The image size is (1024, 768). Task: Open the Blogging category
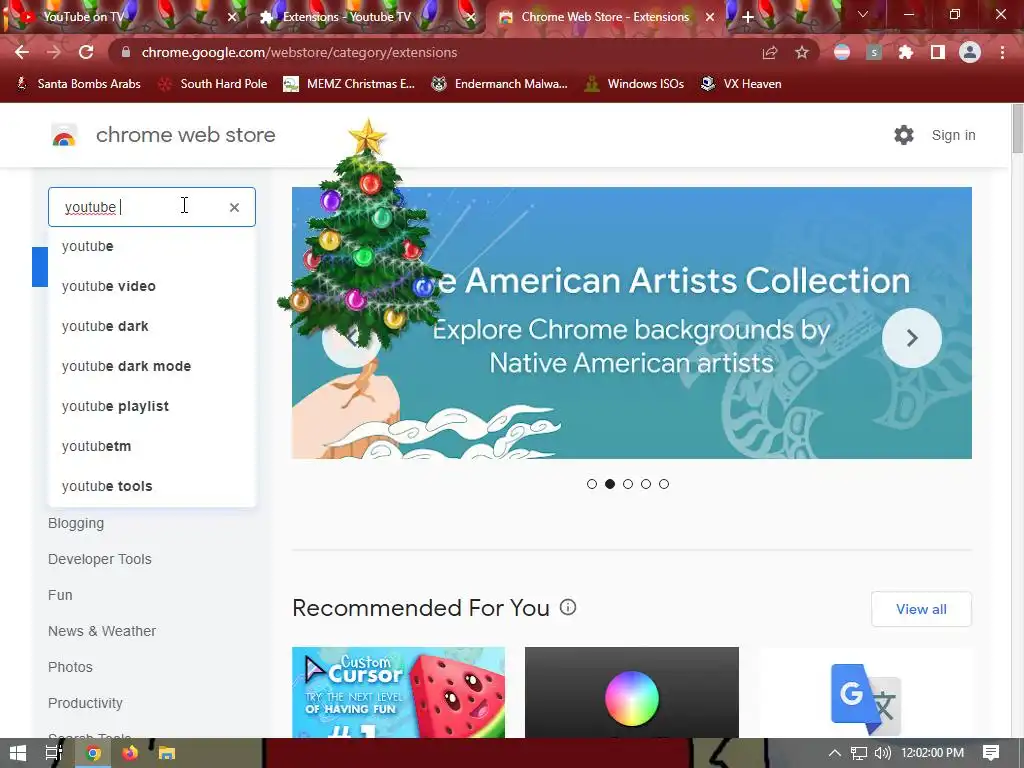(76, 523)
